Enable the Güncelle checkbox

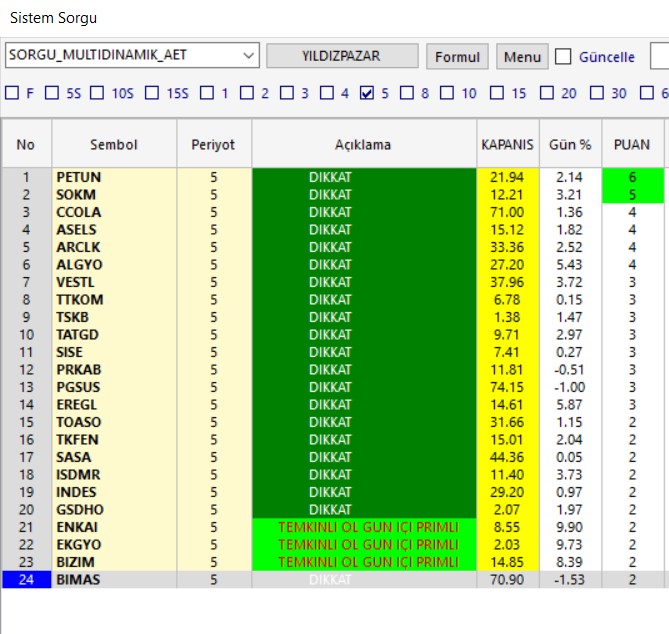coord(563,56)
